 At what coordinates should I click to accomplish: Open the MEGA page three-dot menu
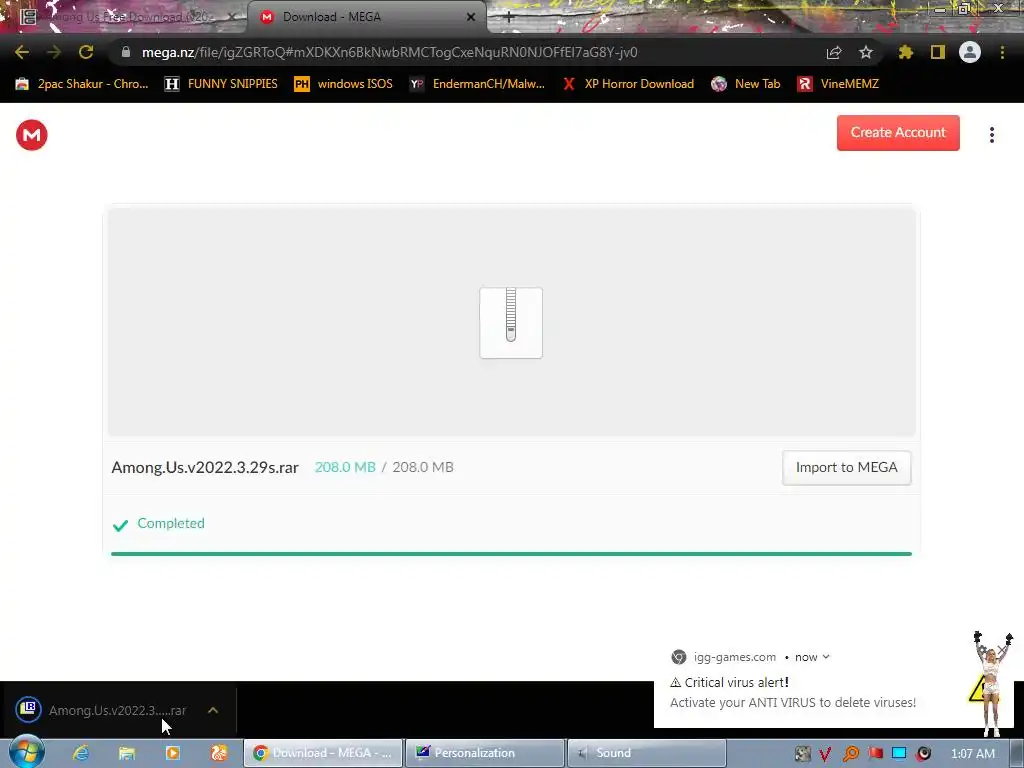pyautogui.click(x=992, y=135)
